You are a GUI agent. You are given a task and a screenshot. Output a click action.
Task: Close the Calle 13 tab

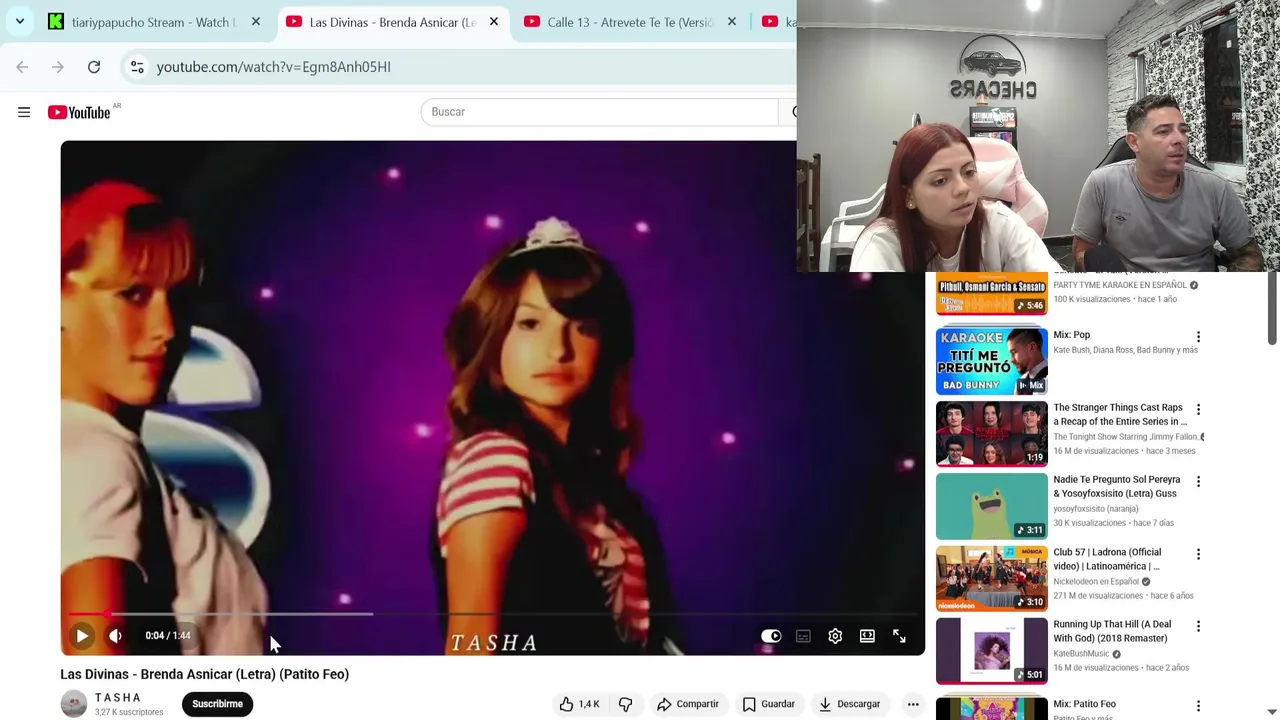[x=732, y=22]
